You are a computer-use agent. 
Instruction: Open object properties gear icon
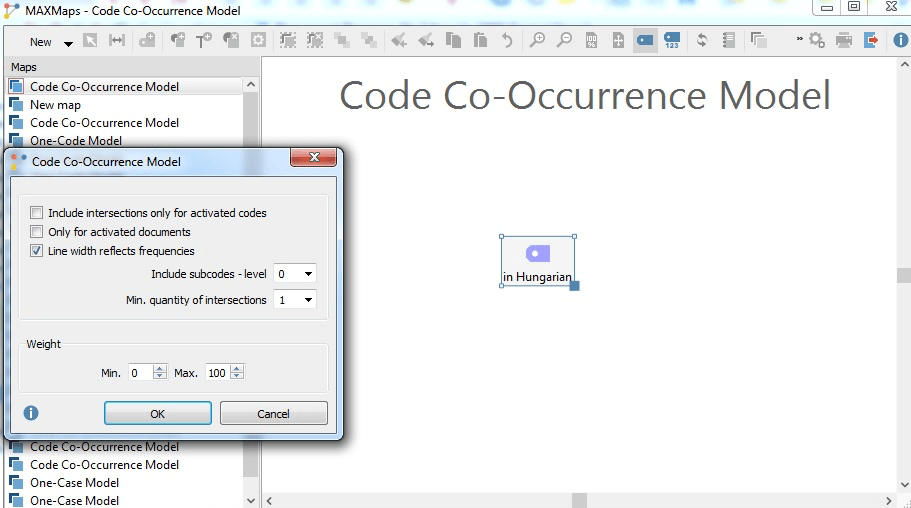point(258,41)
